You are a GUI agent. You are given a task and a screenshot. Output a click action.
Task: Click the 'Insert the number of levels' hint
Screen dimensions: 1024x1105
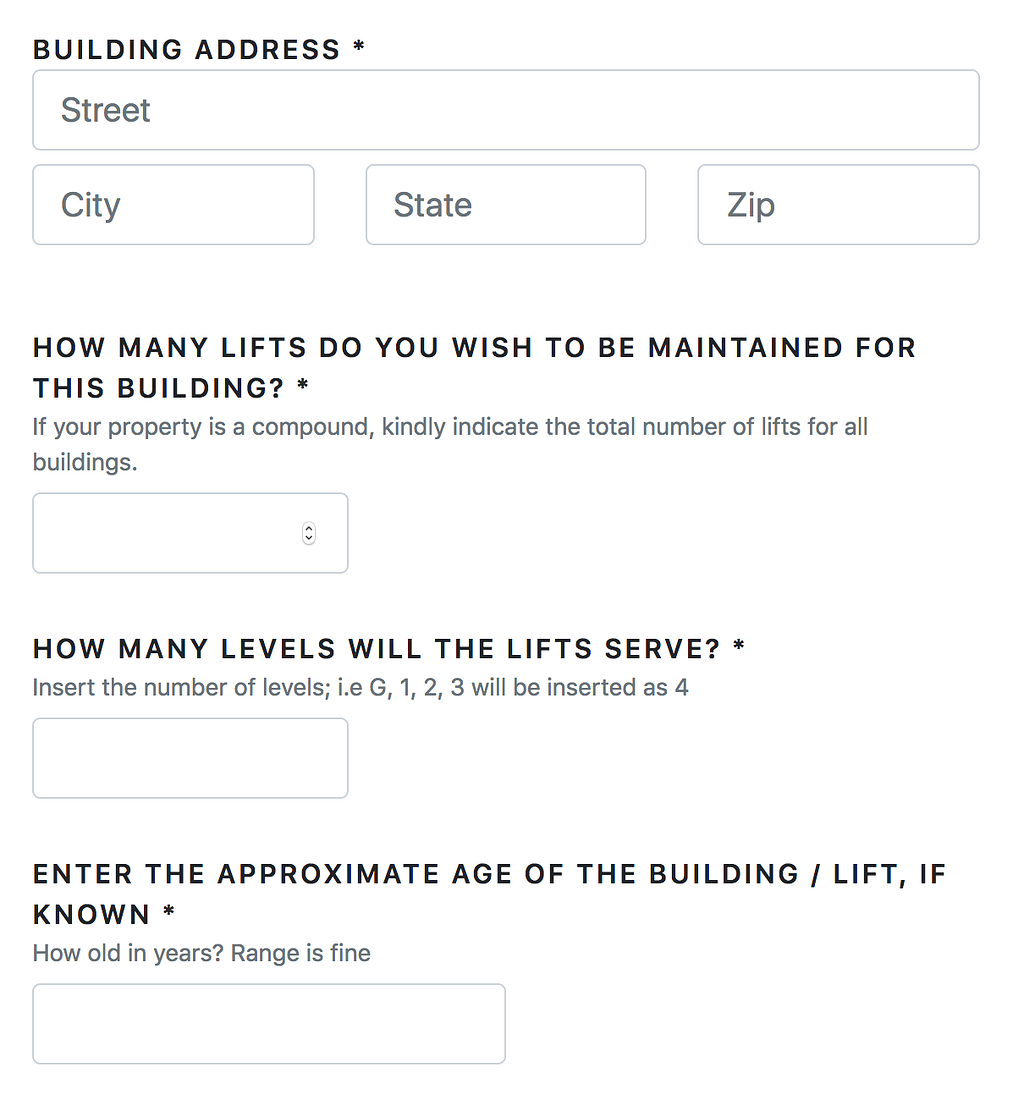pos(360,688)
